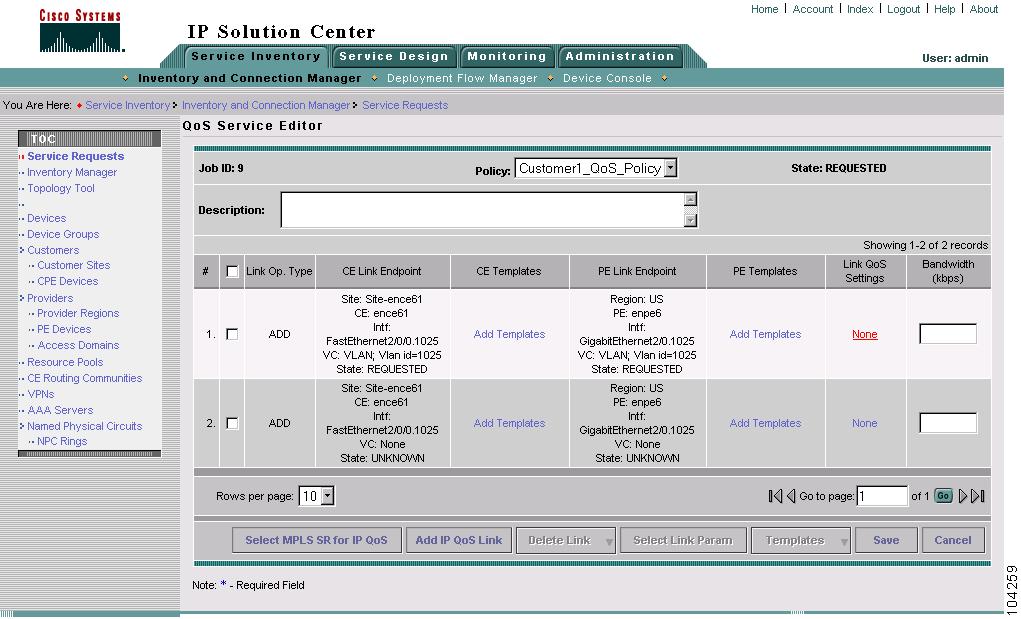Open the Help link
This screenshot has width=1021, height=619.
pos(944,9)
